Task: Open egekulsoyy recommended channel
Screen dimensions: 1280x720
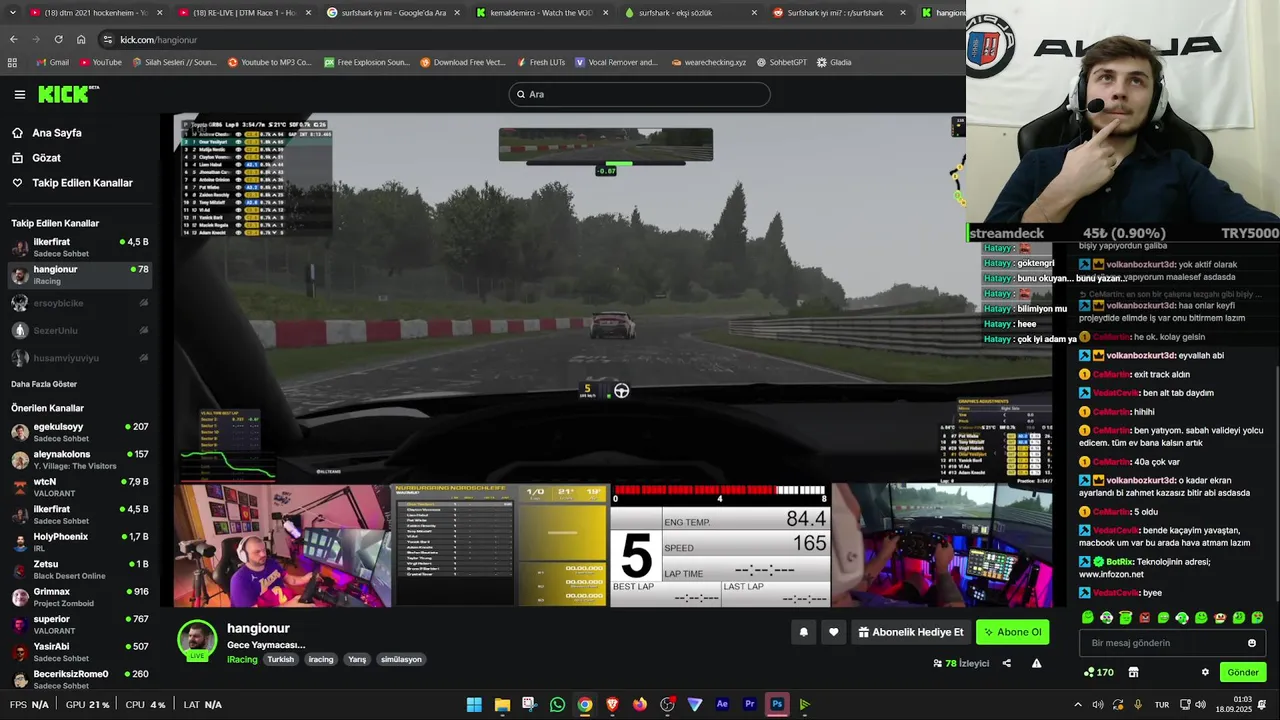Action: point(78,432)
